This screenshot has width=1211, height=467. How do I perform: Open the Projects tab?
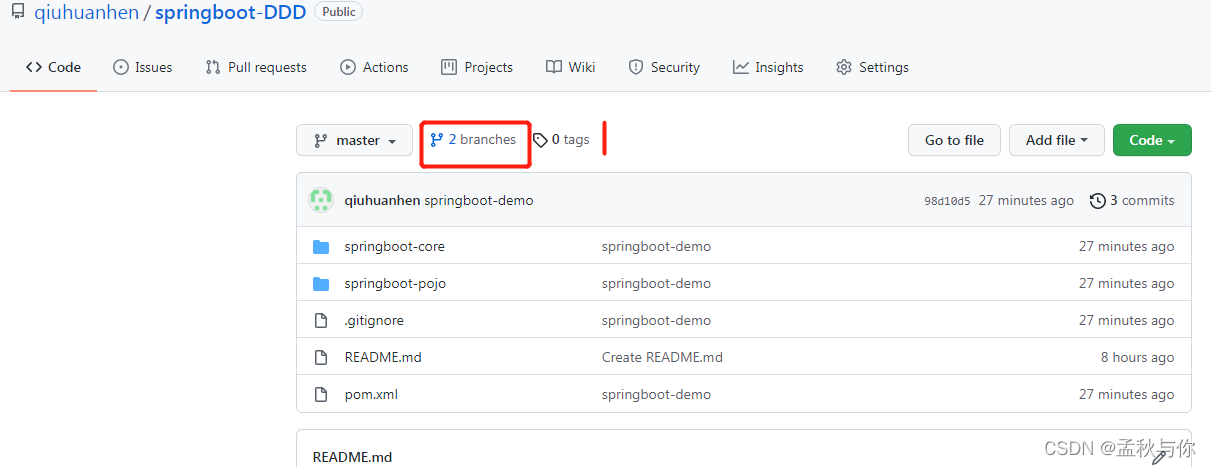[x=477, y=67]
